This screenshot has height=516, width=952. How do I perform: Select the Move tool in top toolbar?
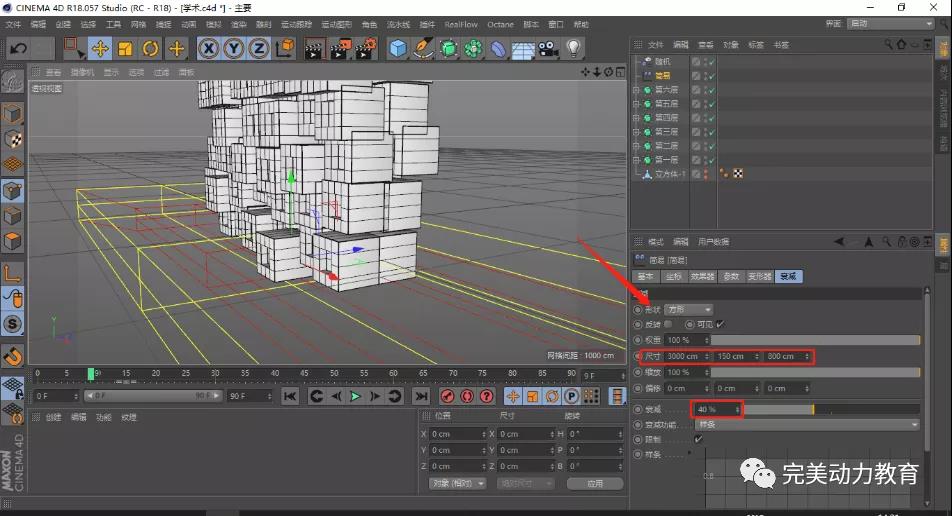tap(100, 48)
